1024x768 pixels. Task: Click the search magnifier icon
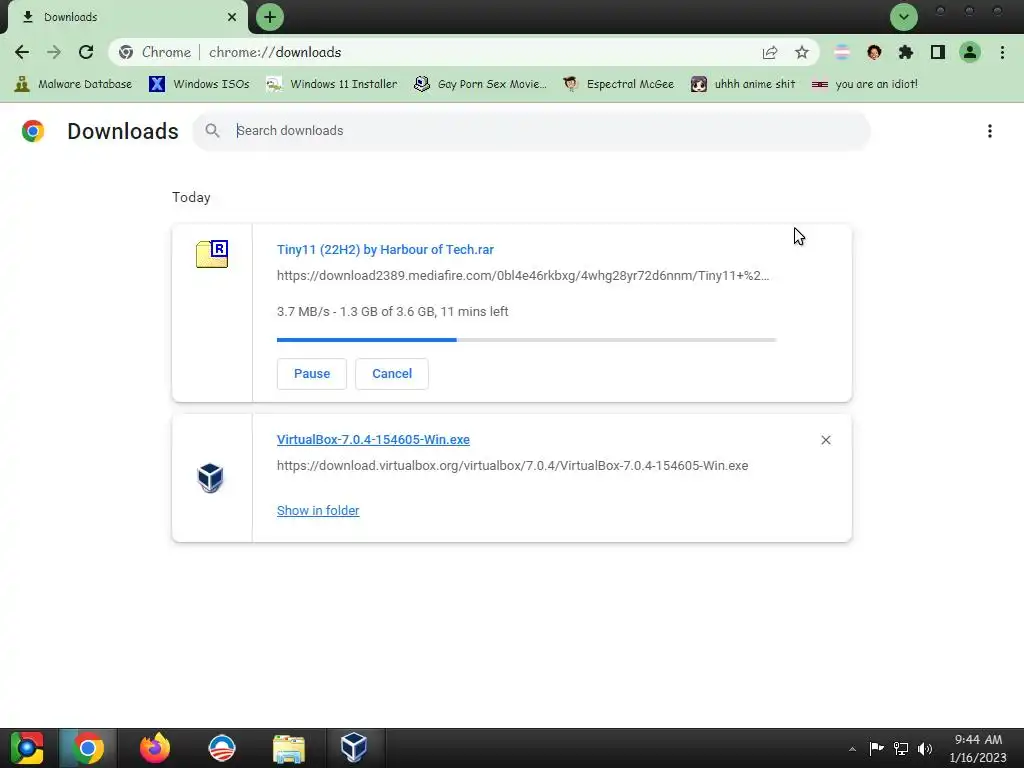(x=212, y=131)
